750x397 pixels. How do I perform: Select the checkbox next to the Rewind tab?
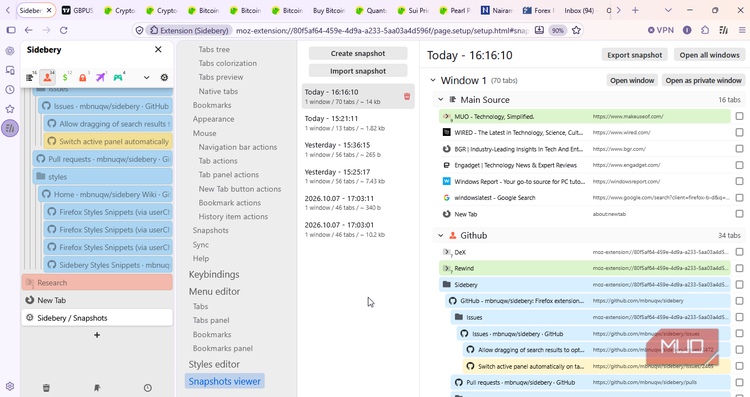click(x=739, y=268)
